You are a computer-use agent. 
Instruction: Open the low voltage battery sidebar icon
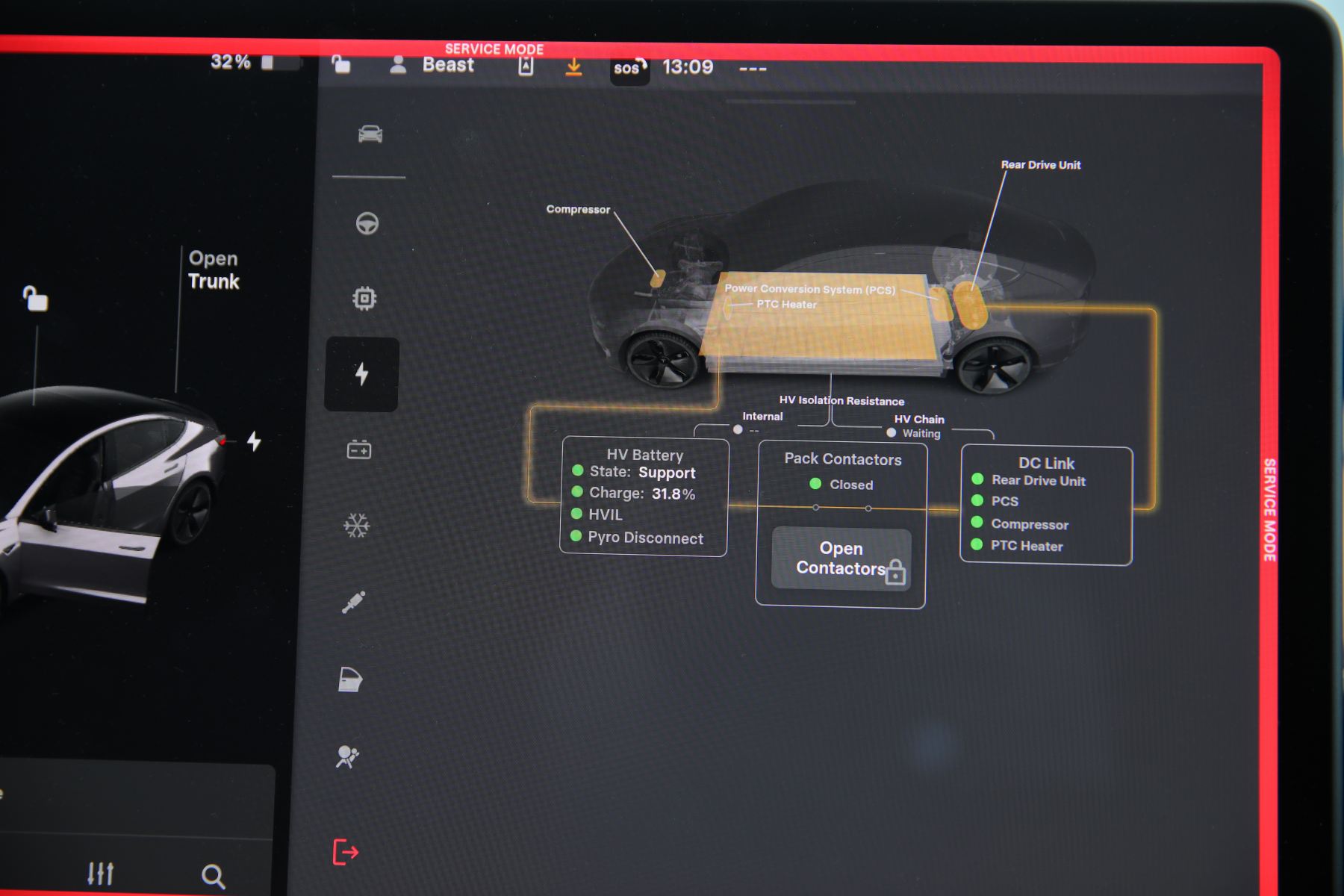click(359, 449)
